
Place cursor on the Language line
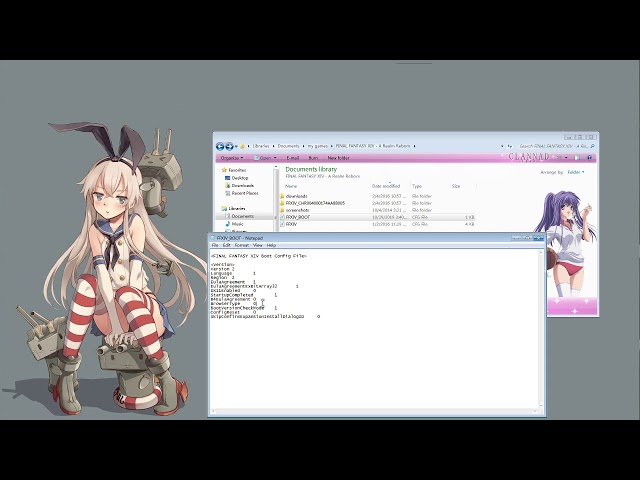233,273
